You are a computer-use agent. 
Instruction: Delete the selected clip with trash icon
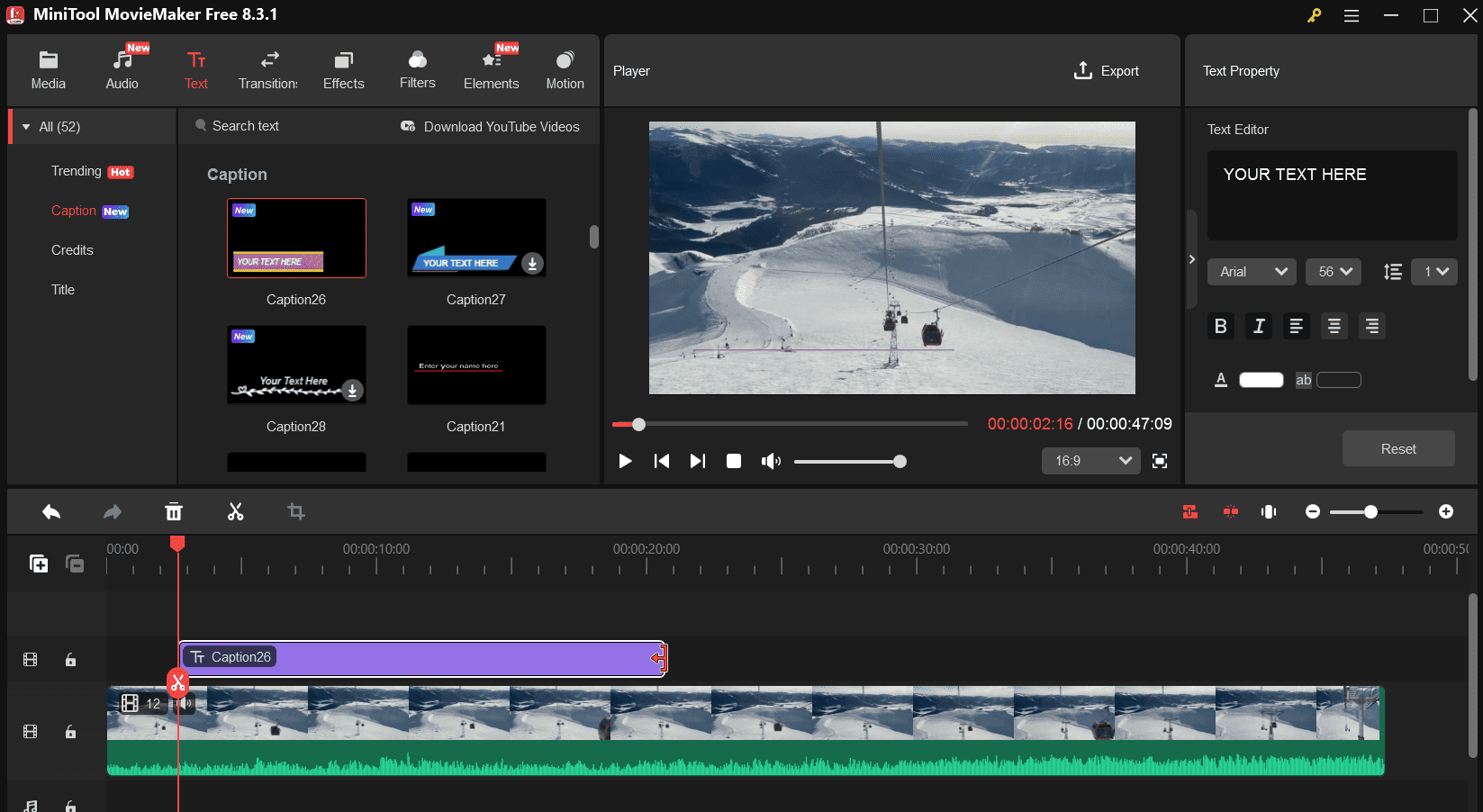pyautogui.click(x=173, y=511)
